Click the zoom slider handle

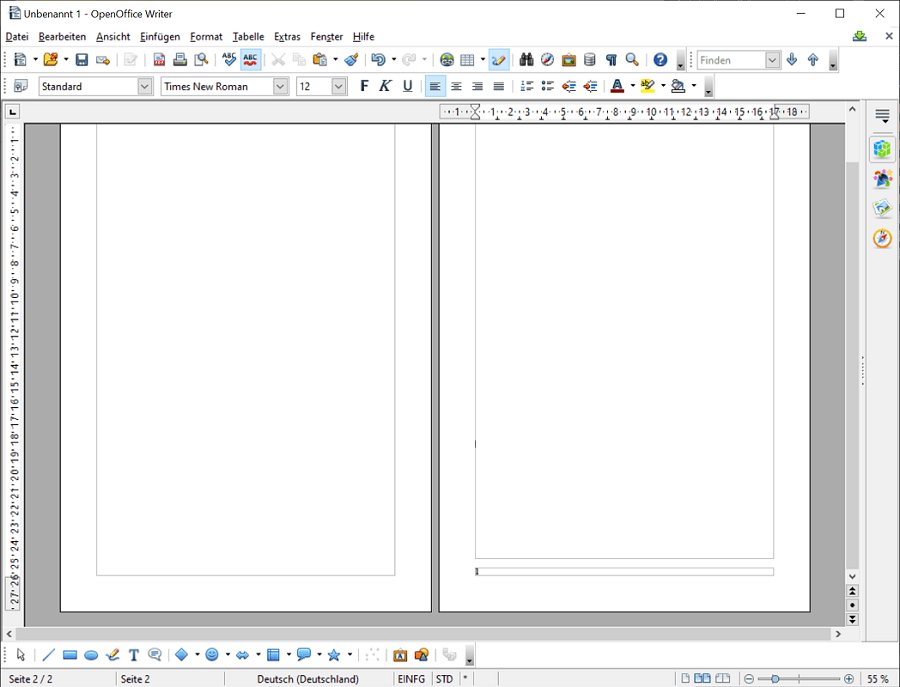coord(775,679)
